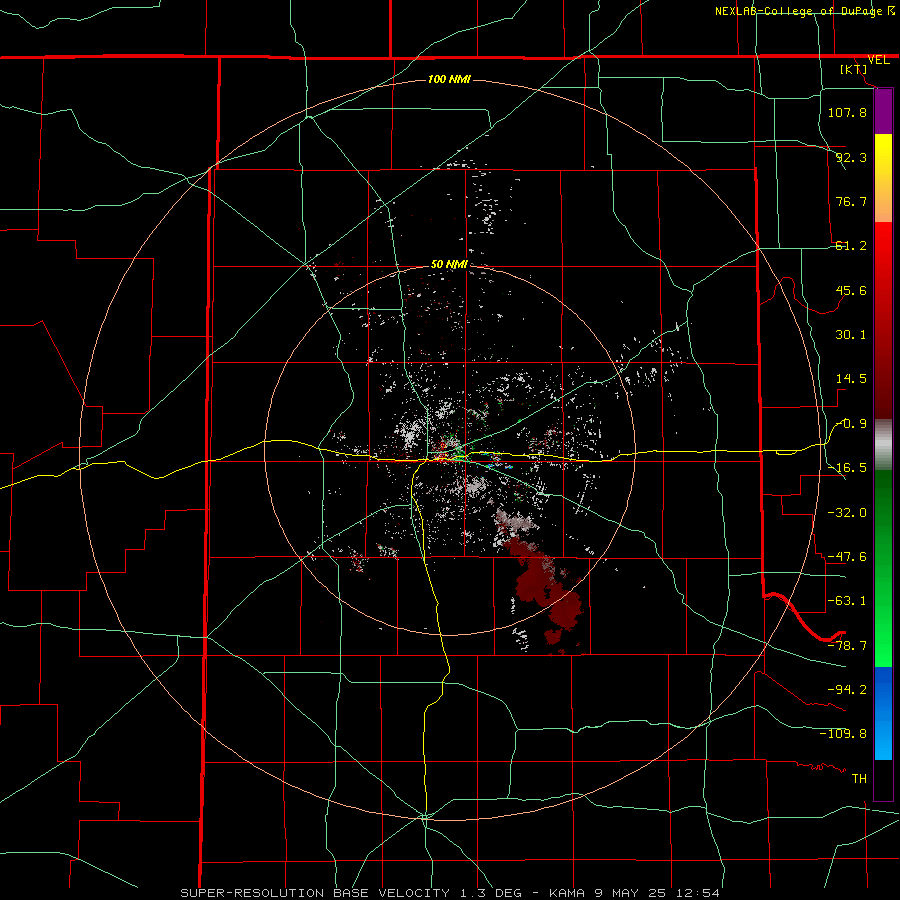The height and width of the screenshot is (900, 900).
Task: Click the -0.9 velocity scale value
Action: [x=851, y=424]
